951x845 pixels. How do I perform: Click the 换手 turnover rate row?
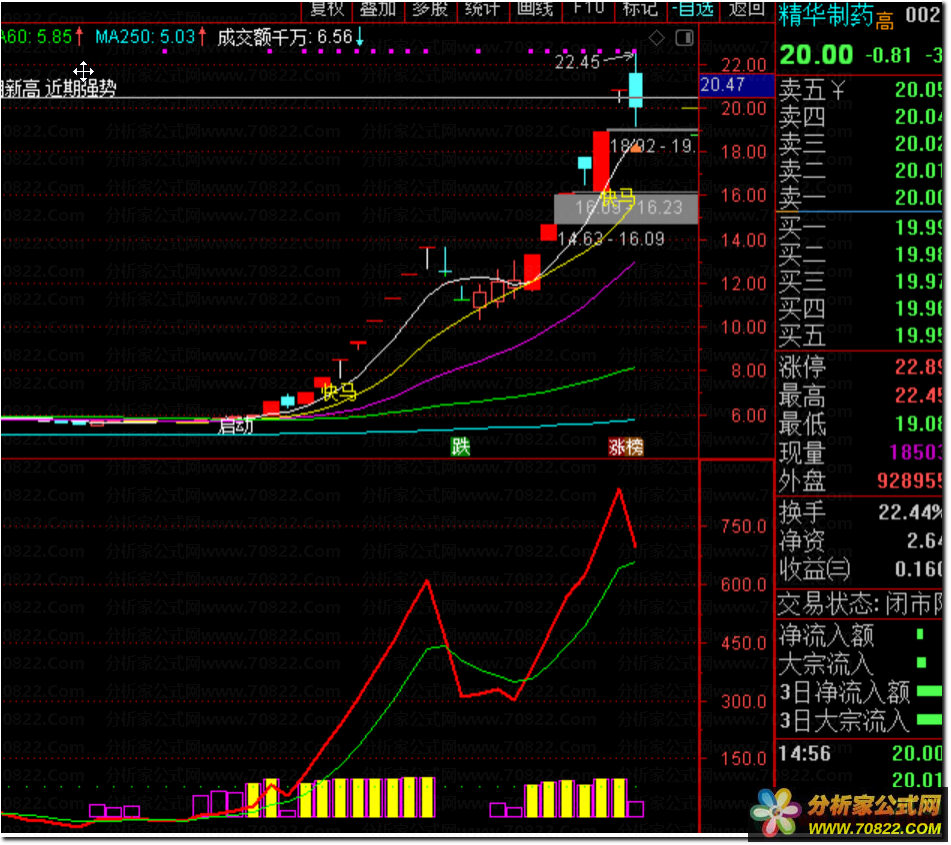pos(861,513)
